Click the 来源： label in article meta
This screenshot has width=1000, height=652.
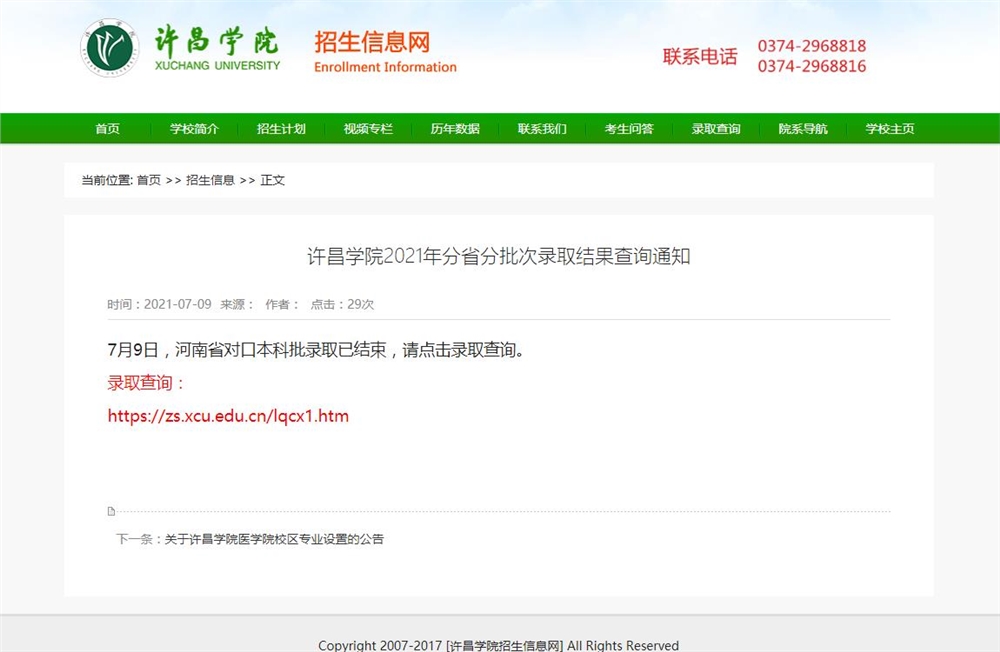(x=237, y=304)
